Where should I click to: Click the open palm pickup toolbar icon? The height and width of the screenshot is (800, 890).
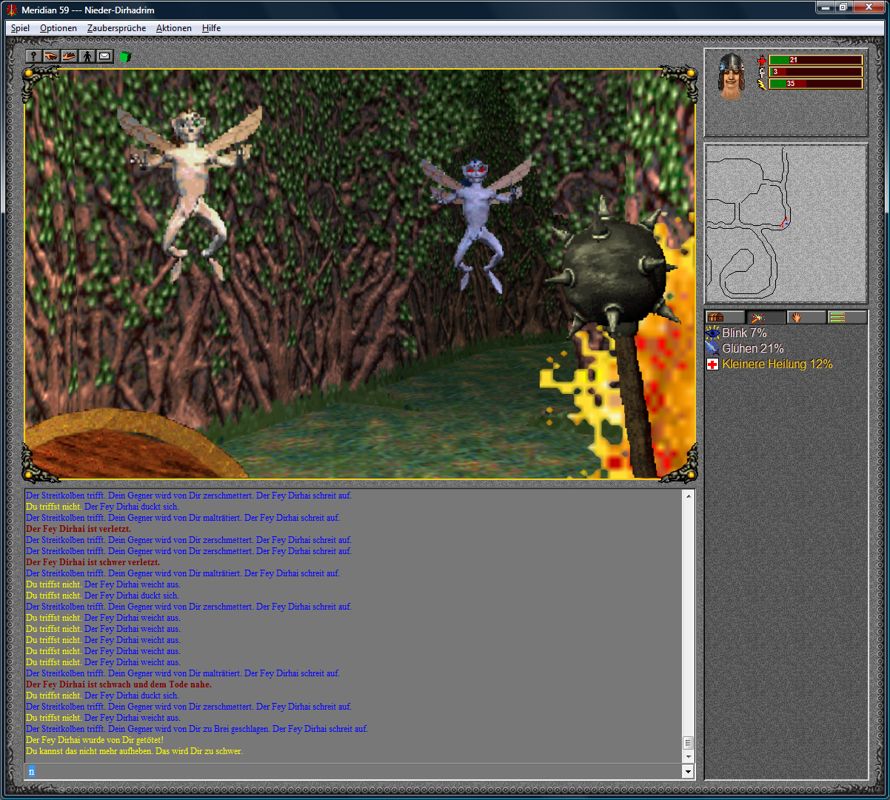click(69, 56)
